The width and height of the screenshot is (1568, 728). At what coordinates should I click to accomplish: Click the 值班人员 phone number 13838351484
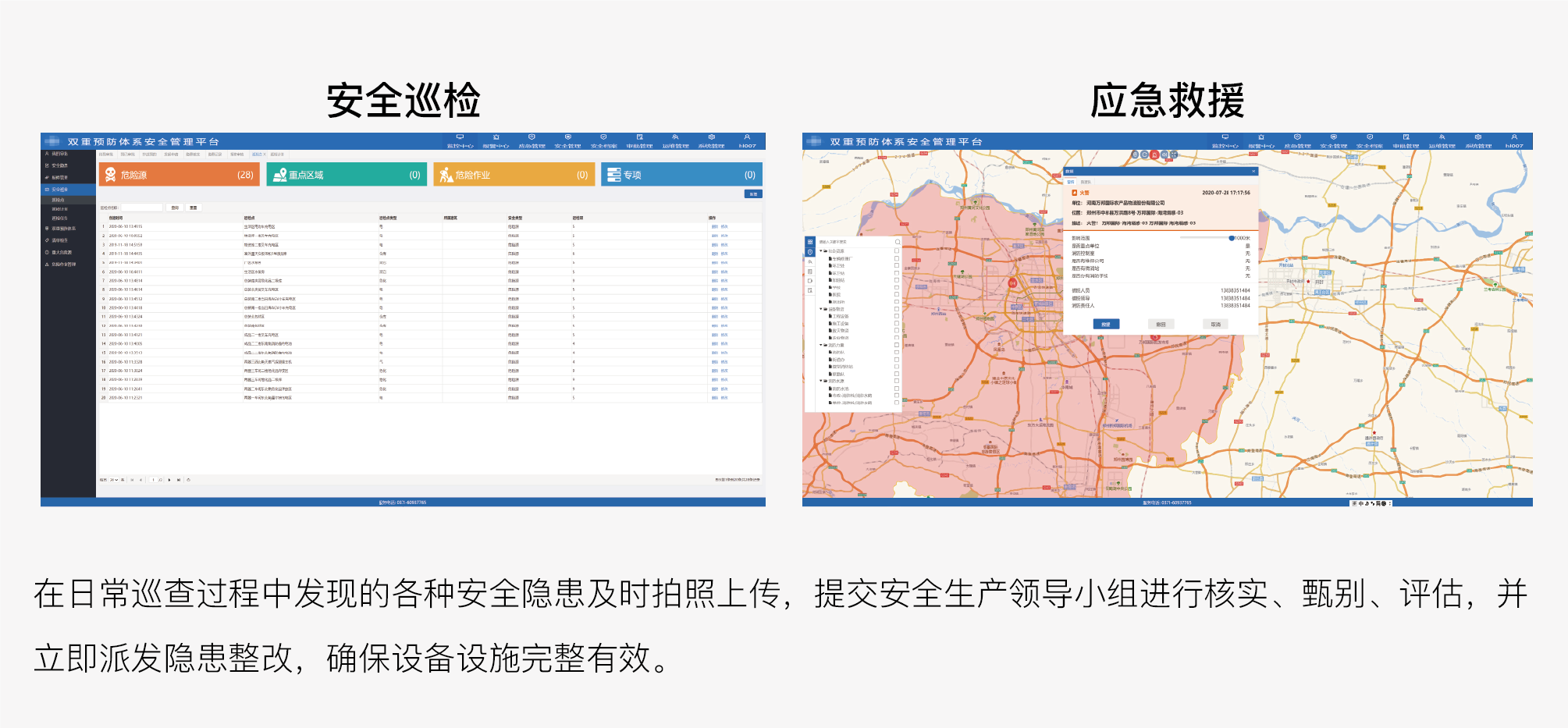pyautogui.click(x=1236, y=290)
